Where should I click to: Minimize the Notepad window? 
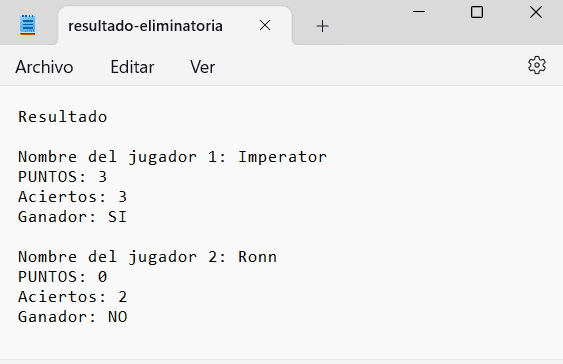419,12
